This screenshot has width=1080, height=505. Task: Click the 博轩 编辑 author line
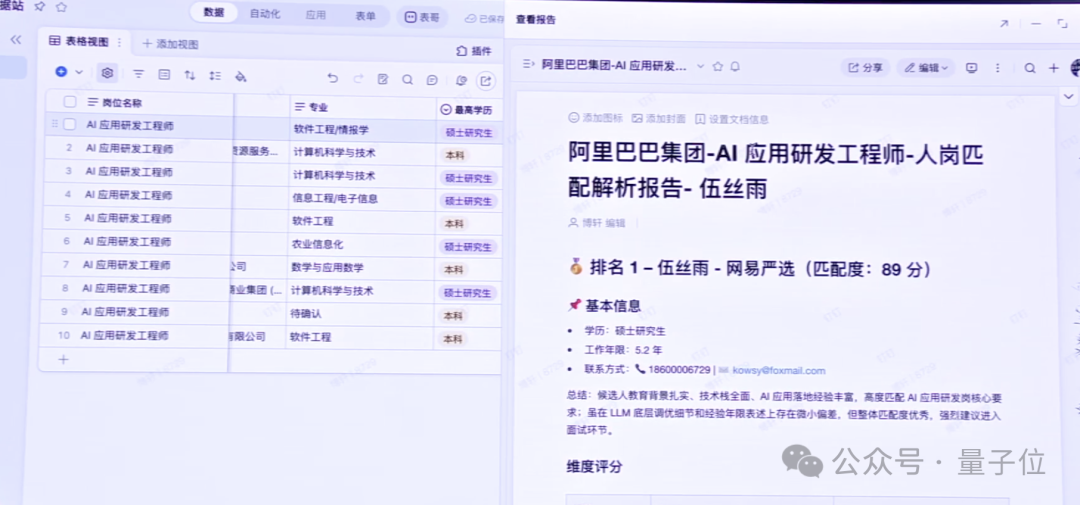coord(596,223)
